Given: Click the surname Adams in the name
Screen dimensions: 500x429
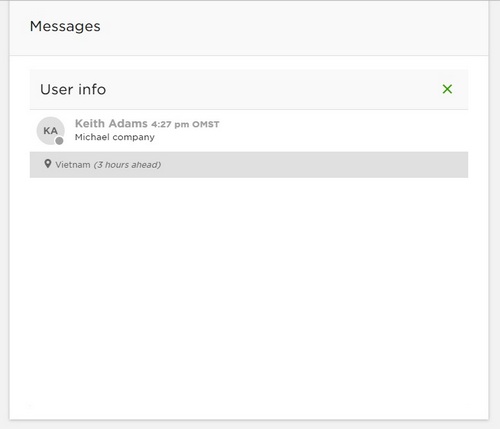Looking at the screenshot, I should 128,124.
